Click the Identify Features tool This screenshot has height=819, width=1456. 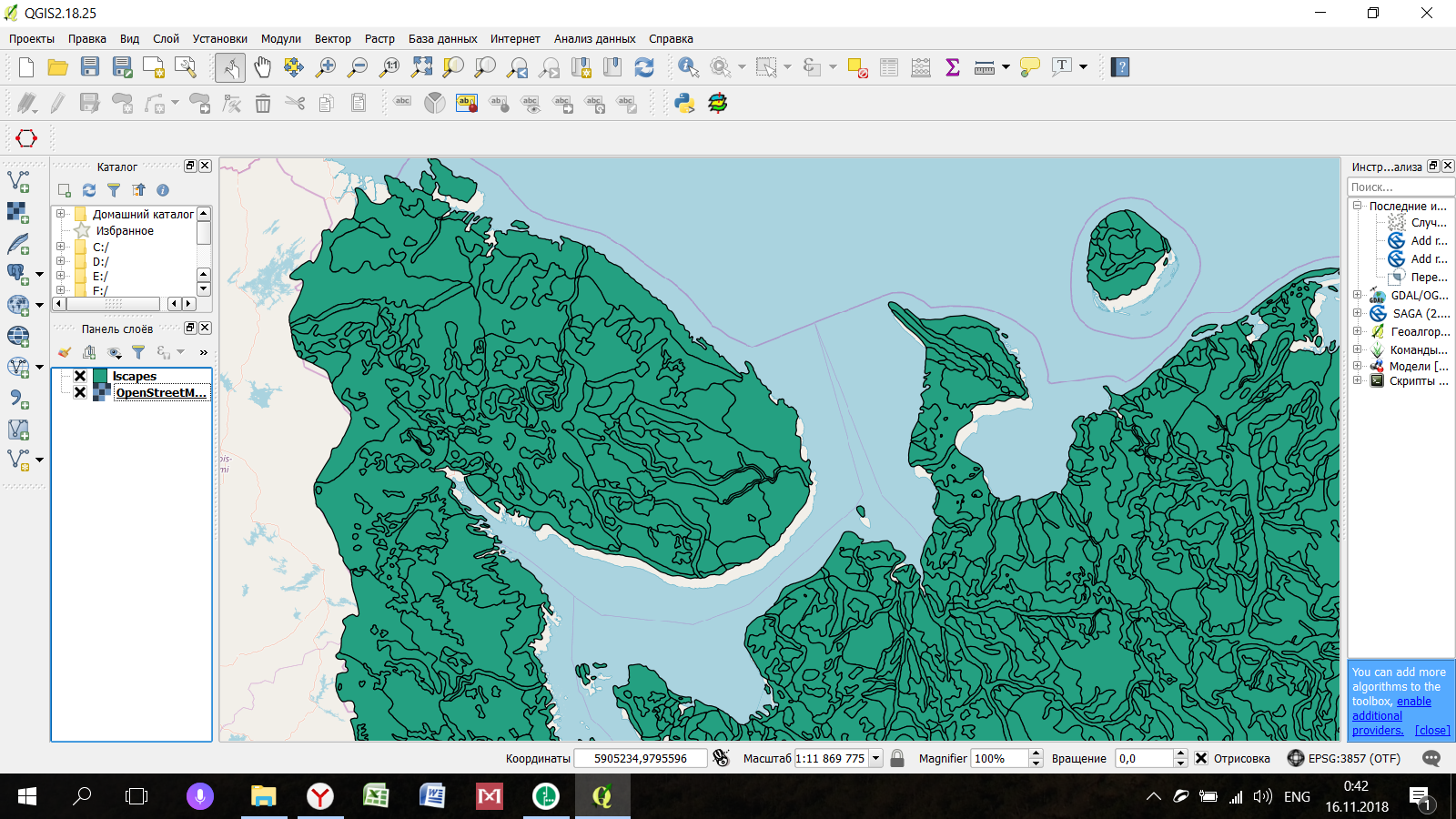(688, 67)
